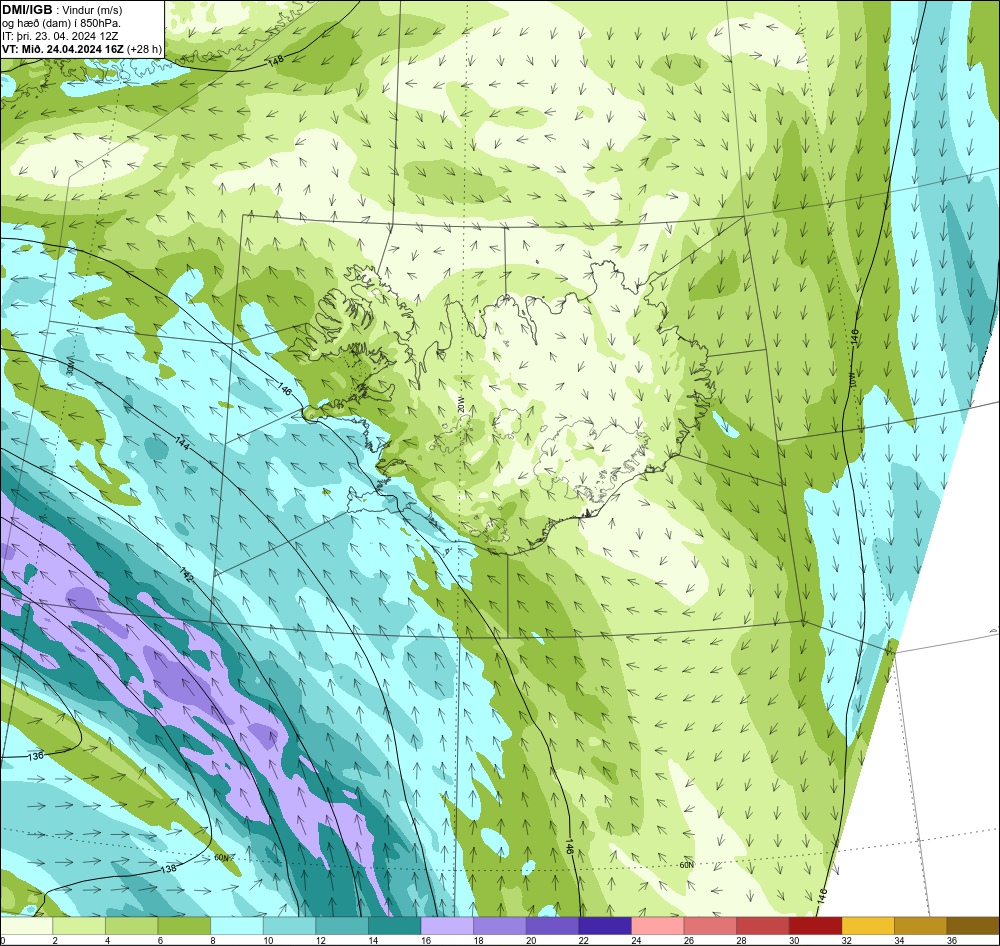Click the dark indigo 22–24 m/s legend swatch
This screenshot has width=1000, height=946.
[x=605, y=926]
